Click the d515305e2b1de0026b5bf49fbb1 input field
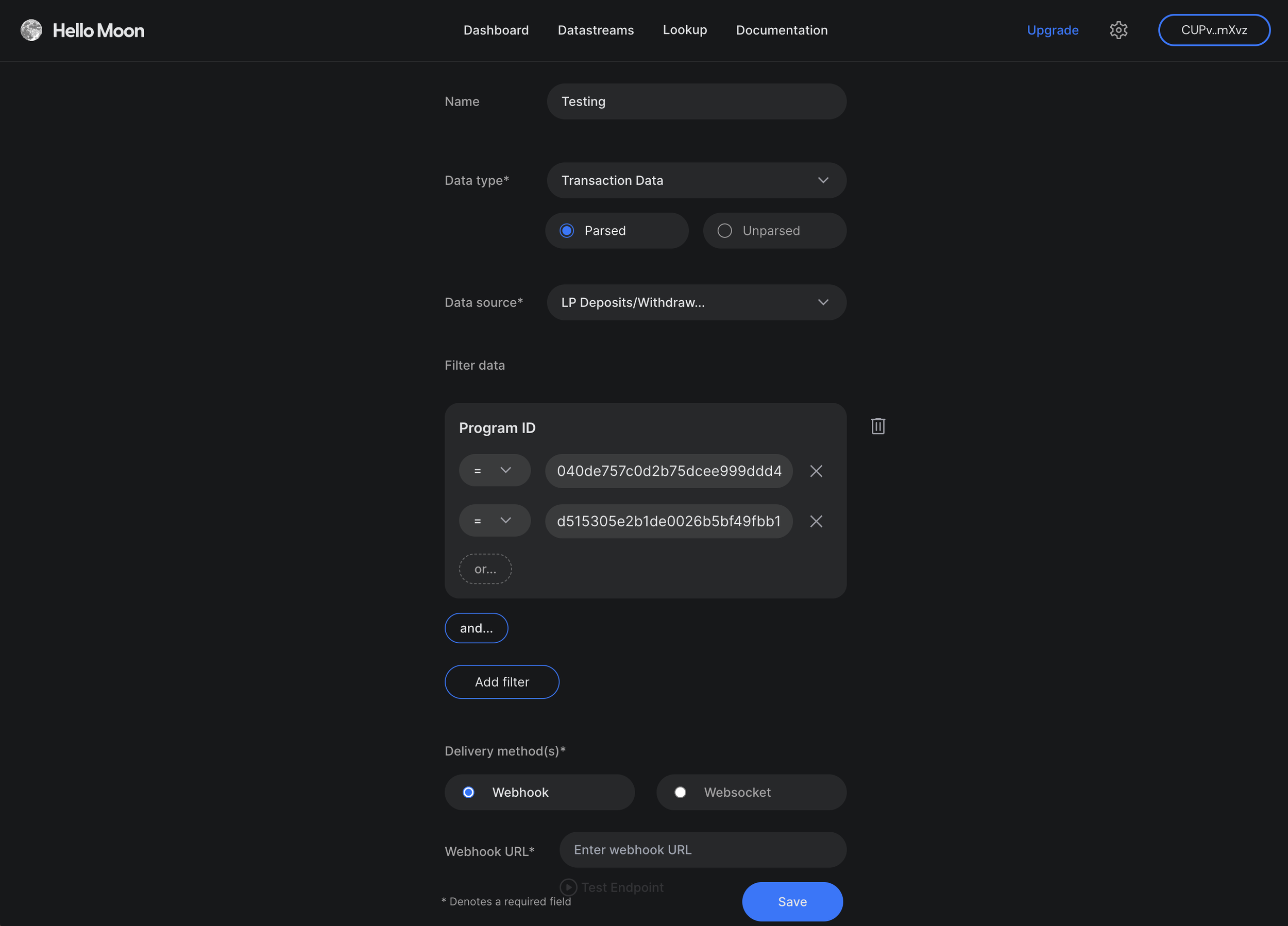Viewport: 1288px width, 926px height. point(668,521)
